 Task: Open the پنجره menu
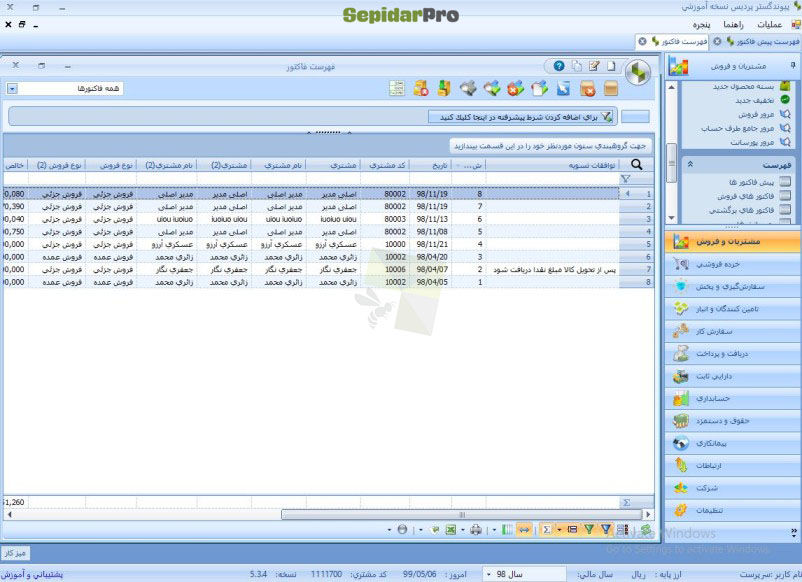point(701,24)
